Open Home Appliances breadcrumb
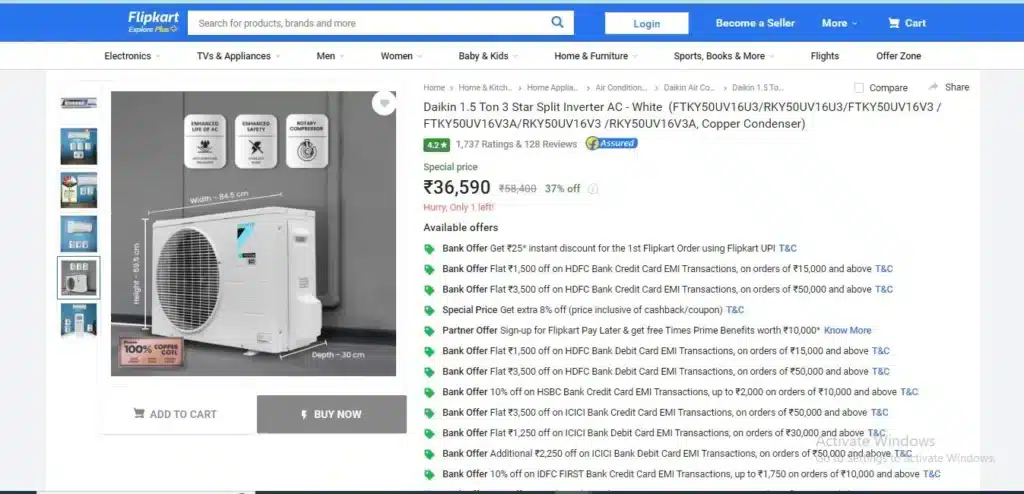The width and height of the screenshot is (1024, 494). [552, 88]
